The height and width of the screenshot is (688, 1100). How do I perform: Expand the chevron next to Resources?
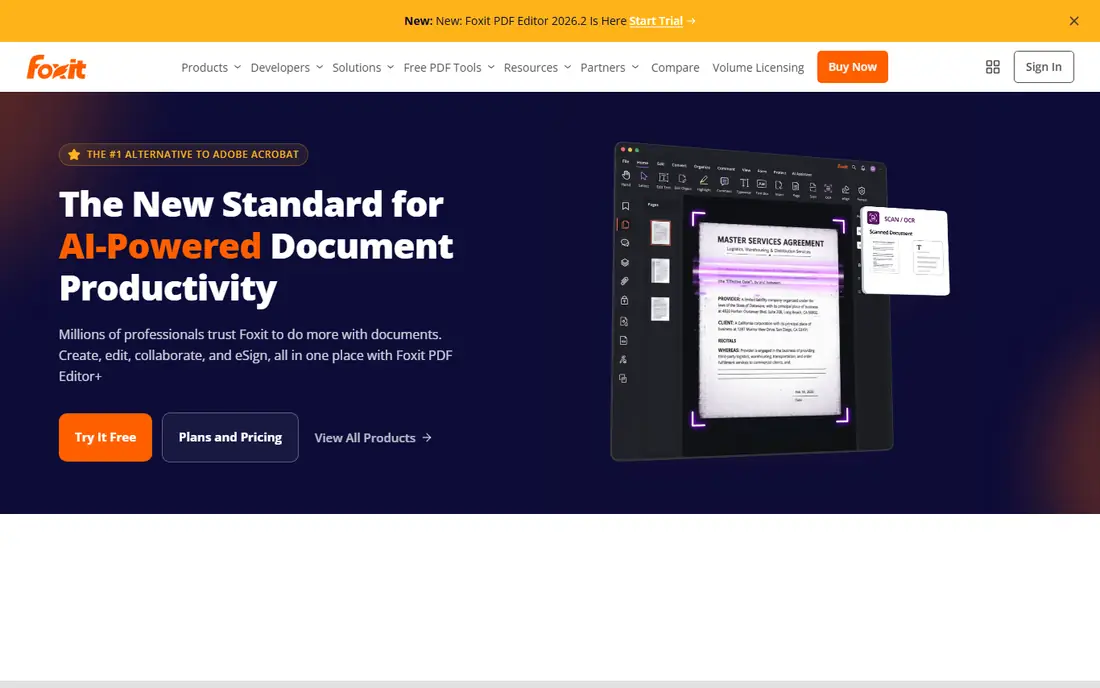coord(568,67)
